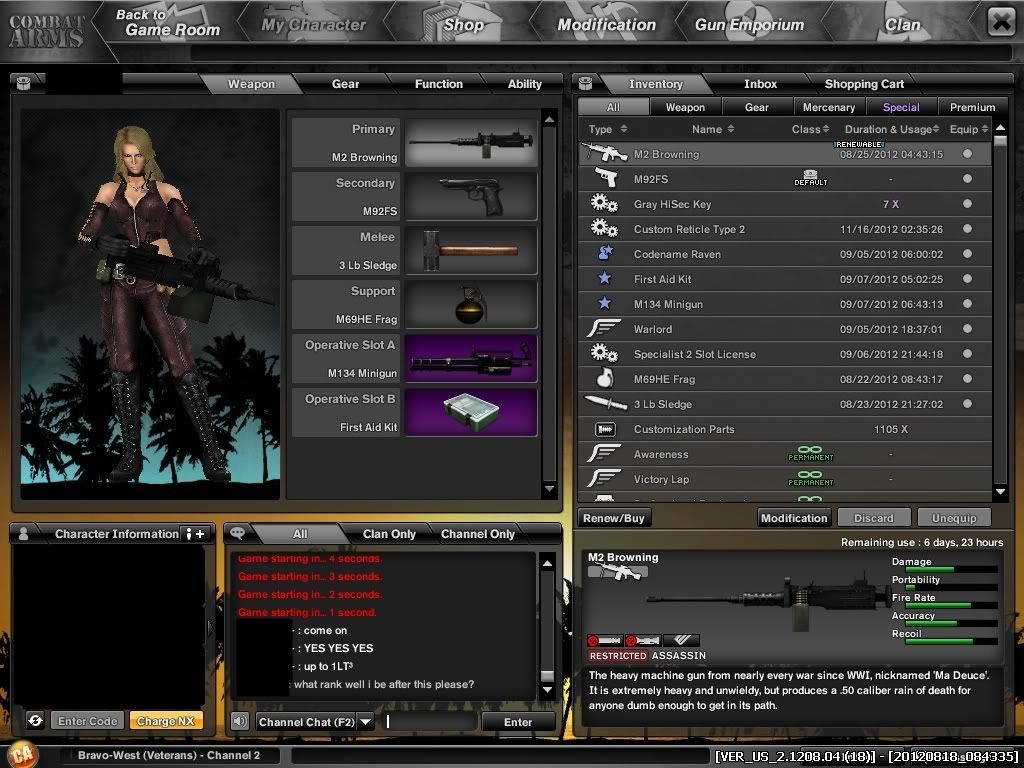Screen dimensions: 1024x768
Task: Click the chat message input field
Action: pyautogui.click(x=430, y=721)
